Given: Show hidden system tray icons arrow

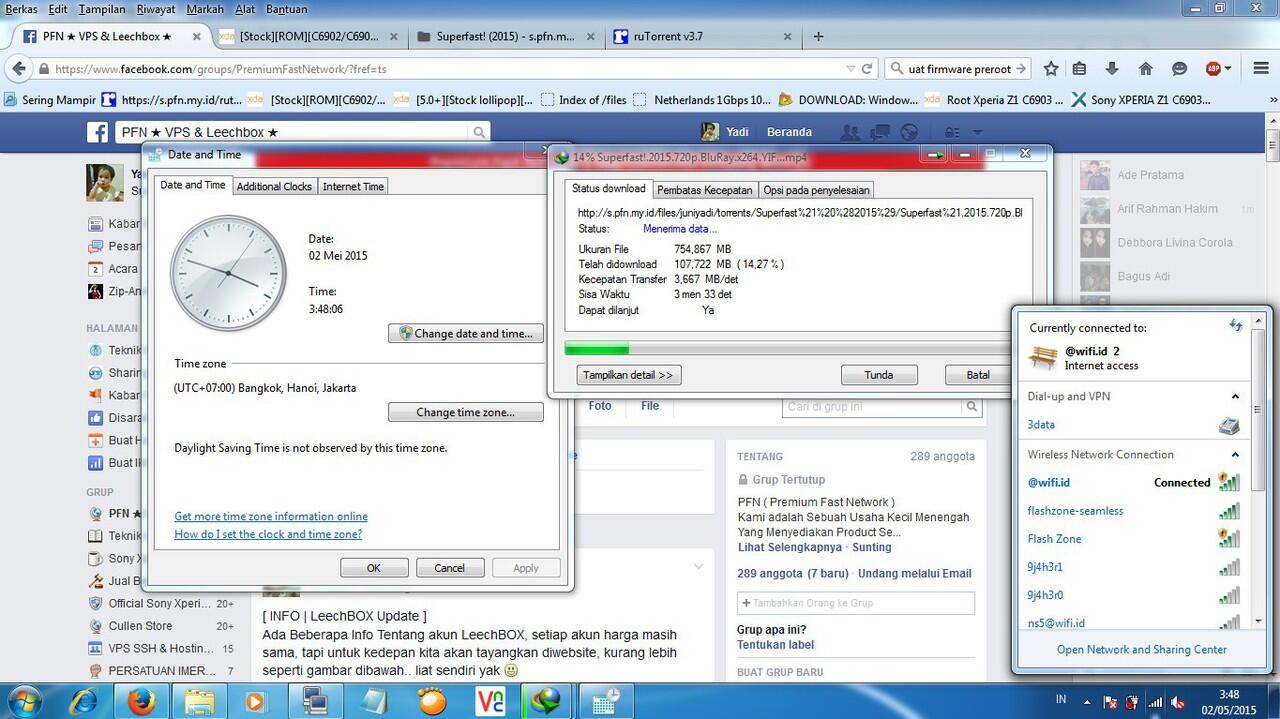Looking at the screenshot, I should (1089, 701).
